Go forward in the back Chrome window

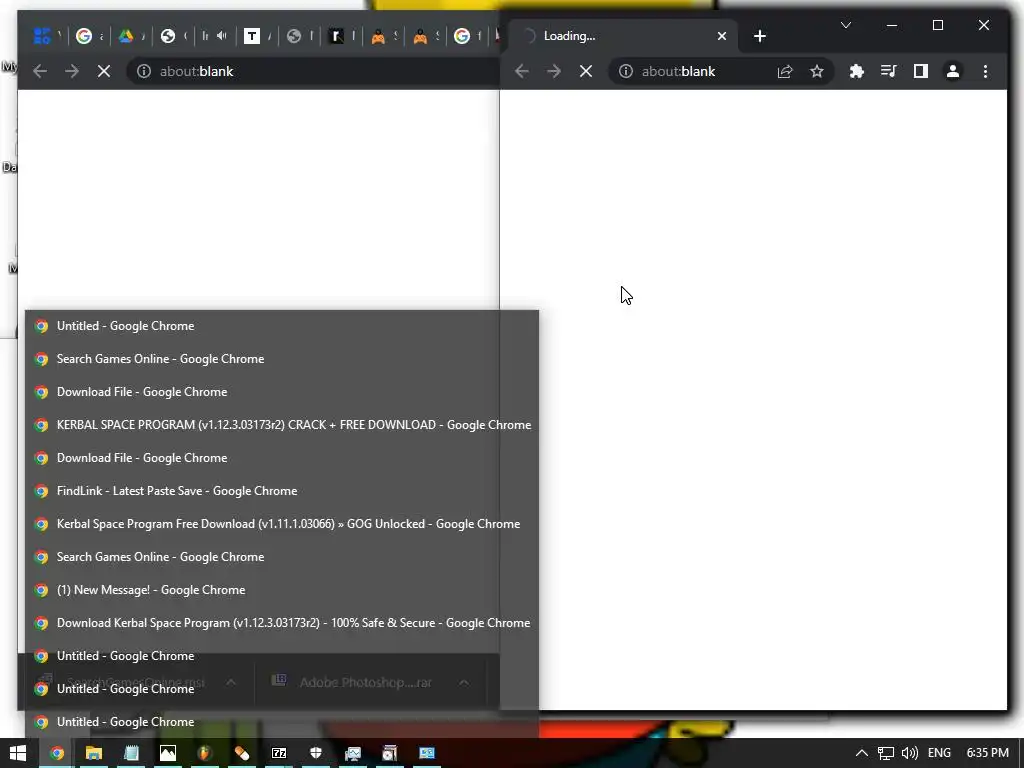(72, 71)
